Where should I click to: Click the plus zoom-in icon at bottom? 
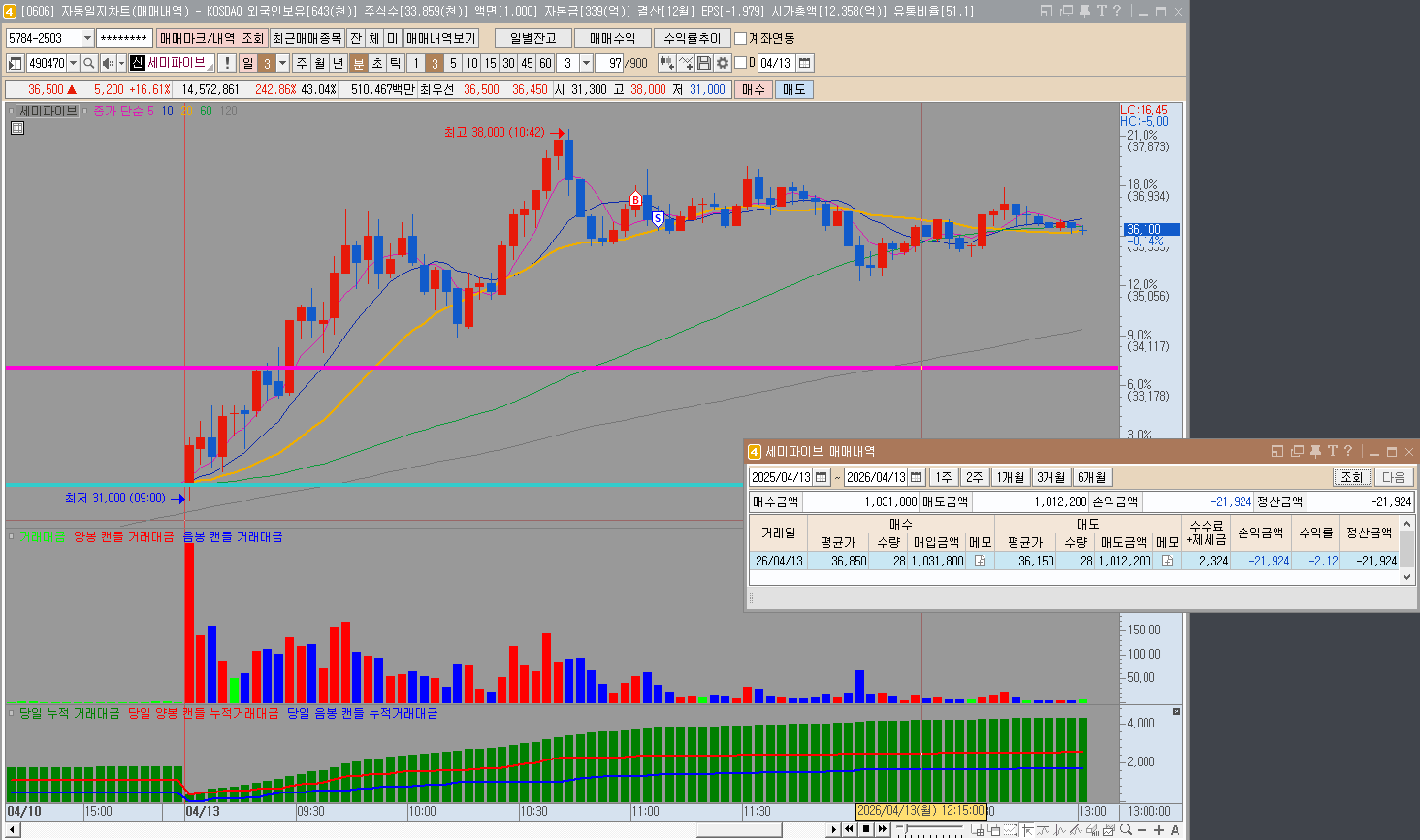[x=1159, y=830]
